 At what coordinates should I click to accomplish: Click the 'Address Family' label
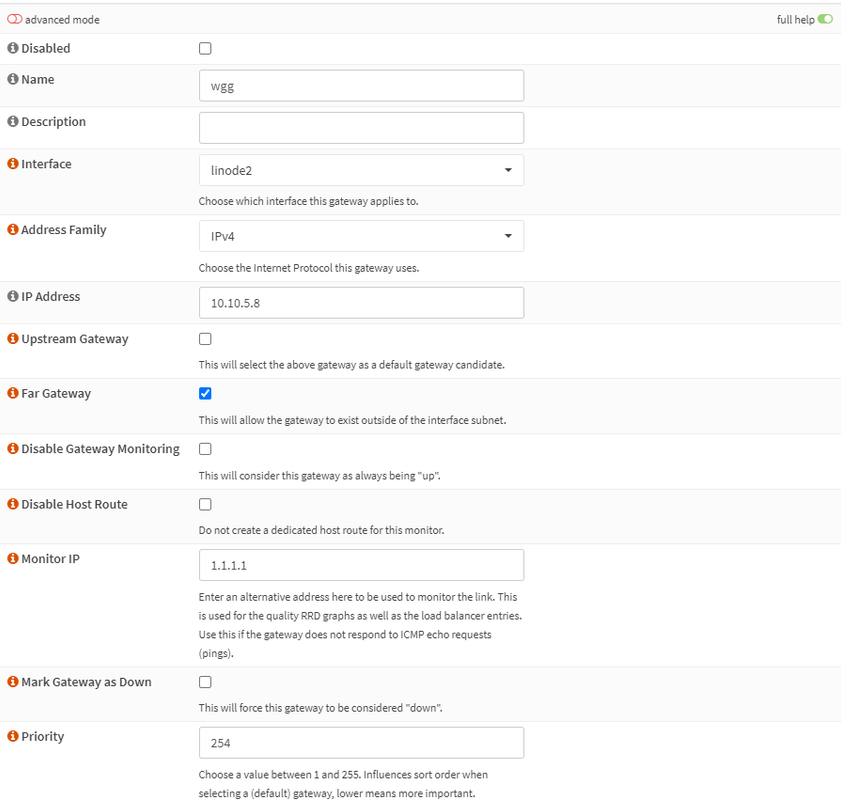point(64,230)
